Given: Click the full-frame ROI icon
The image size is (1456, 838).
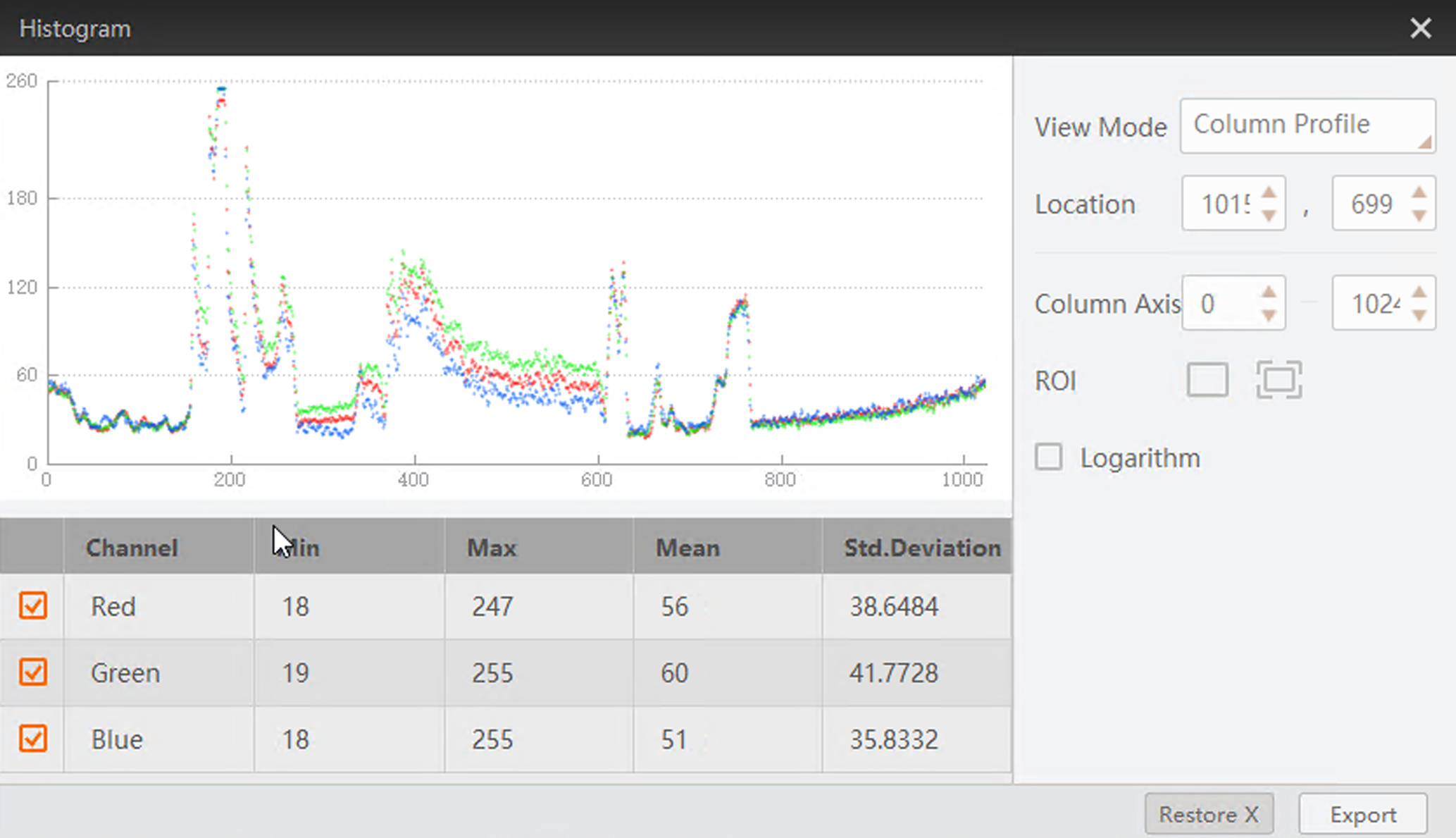Looking at the screenshot, I should click(1278, 380).
